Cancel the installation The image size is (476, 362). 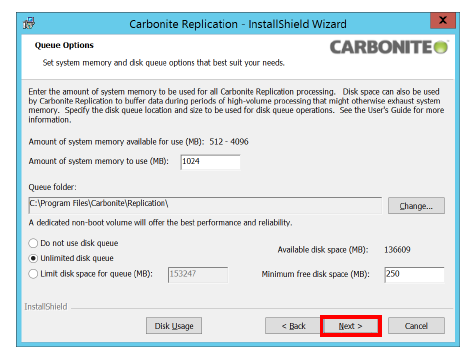(416, 326)
